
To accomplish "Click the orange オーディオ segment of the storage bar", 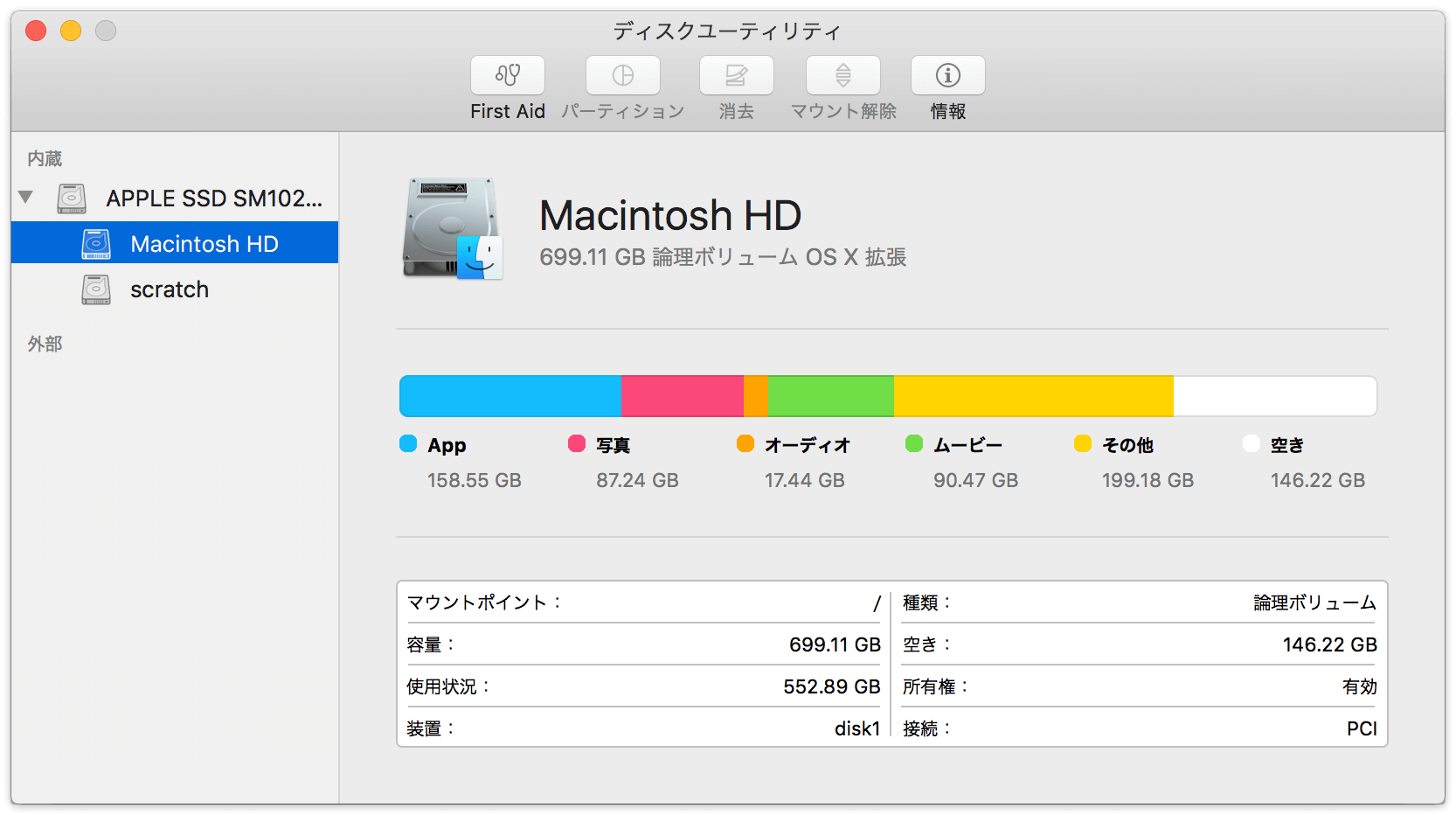I will (756, 396).
